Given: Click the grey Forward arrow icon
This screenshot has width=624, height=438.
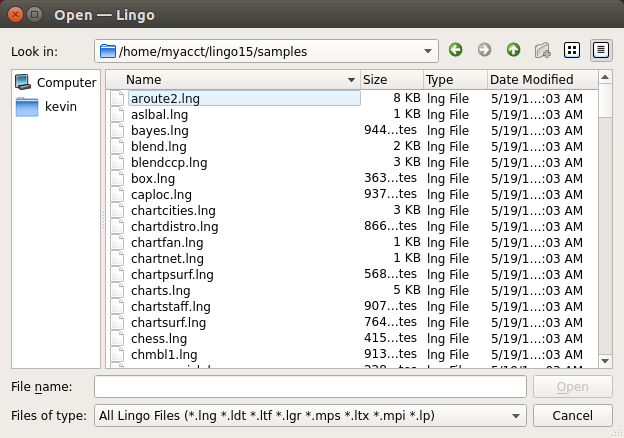Looking at the screenshot, I should 484,50.
